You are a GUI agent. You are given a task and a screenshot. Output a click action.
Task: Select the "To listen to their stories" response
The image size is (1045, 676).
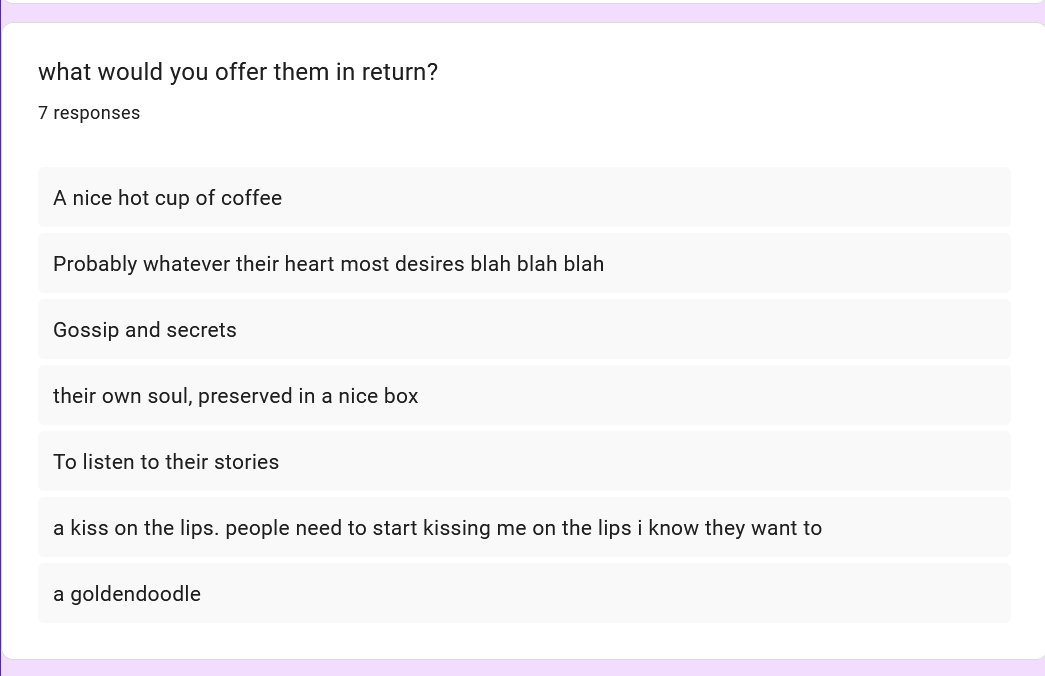pos(166,462)
